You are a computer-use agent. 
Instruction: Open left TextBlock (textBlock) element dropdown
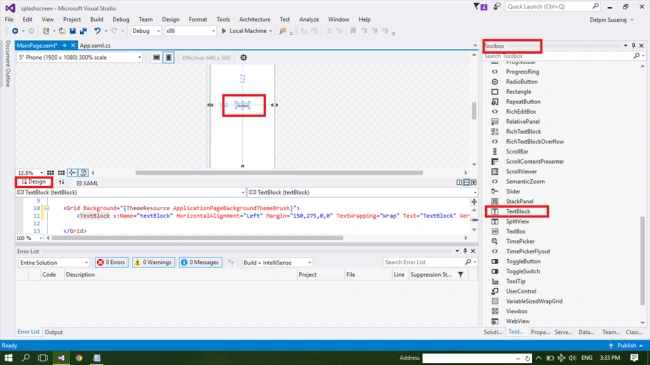coord(131,192)
